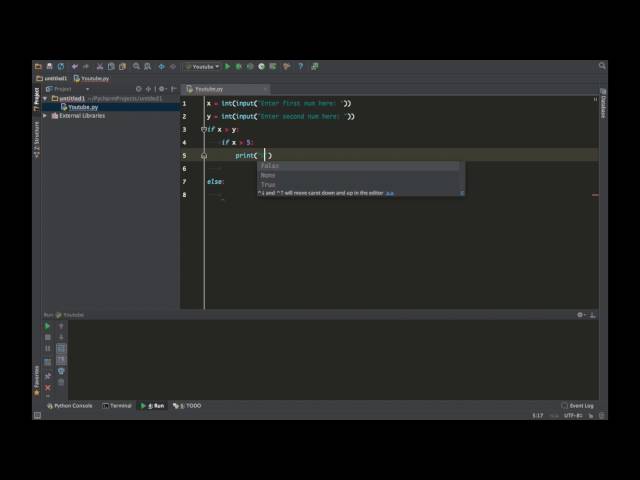Open the Database side tool window
640x480 pixels.
tap(603, 104)
